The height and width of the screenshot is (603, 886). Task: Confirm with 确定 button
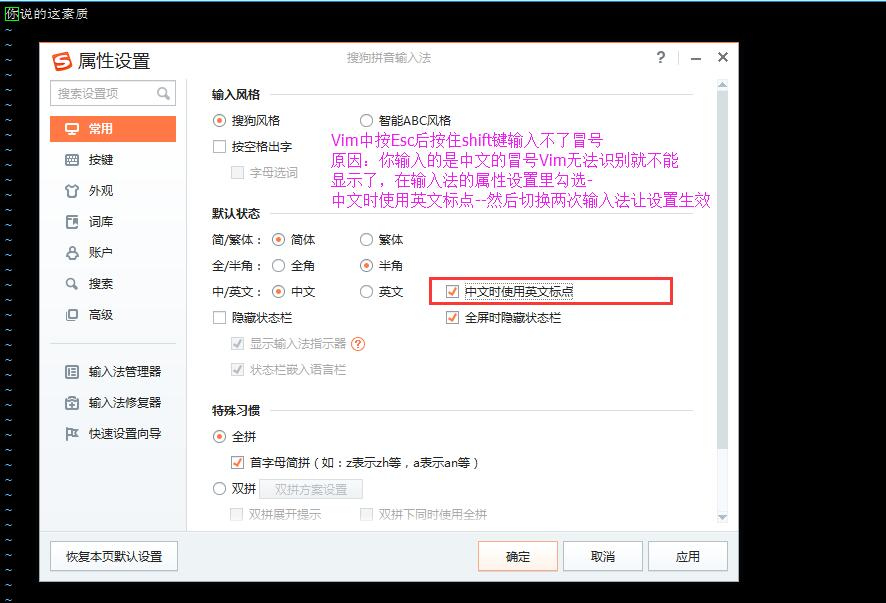coord(518,557)
